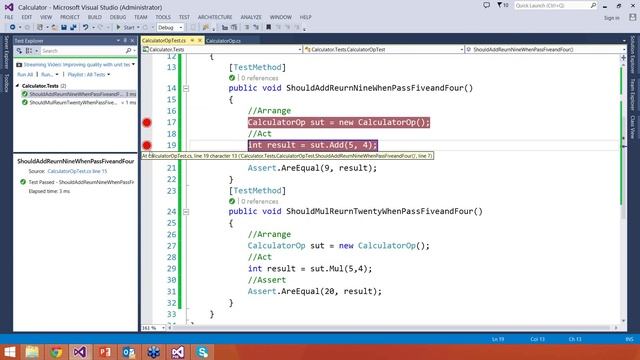Click the Start debugging button

125,27
